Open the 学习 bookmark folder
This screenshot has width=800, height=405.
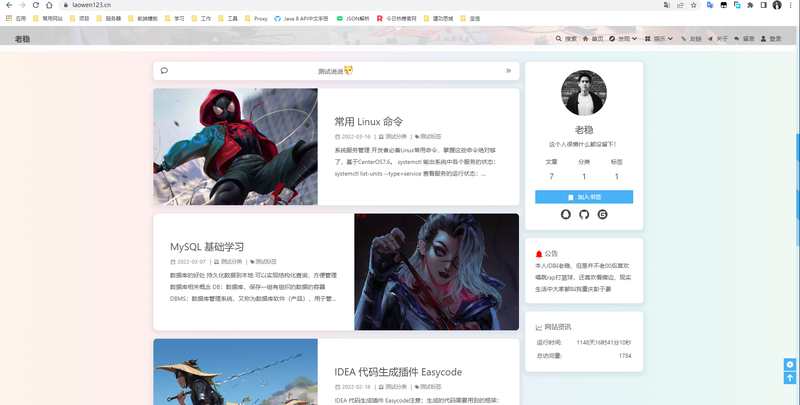click(x=174, y=18)
